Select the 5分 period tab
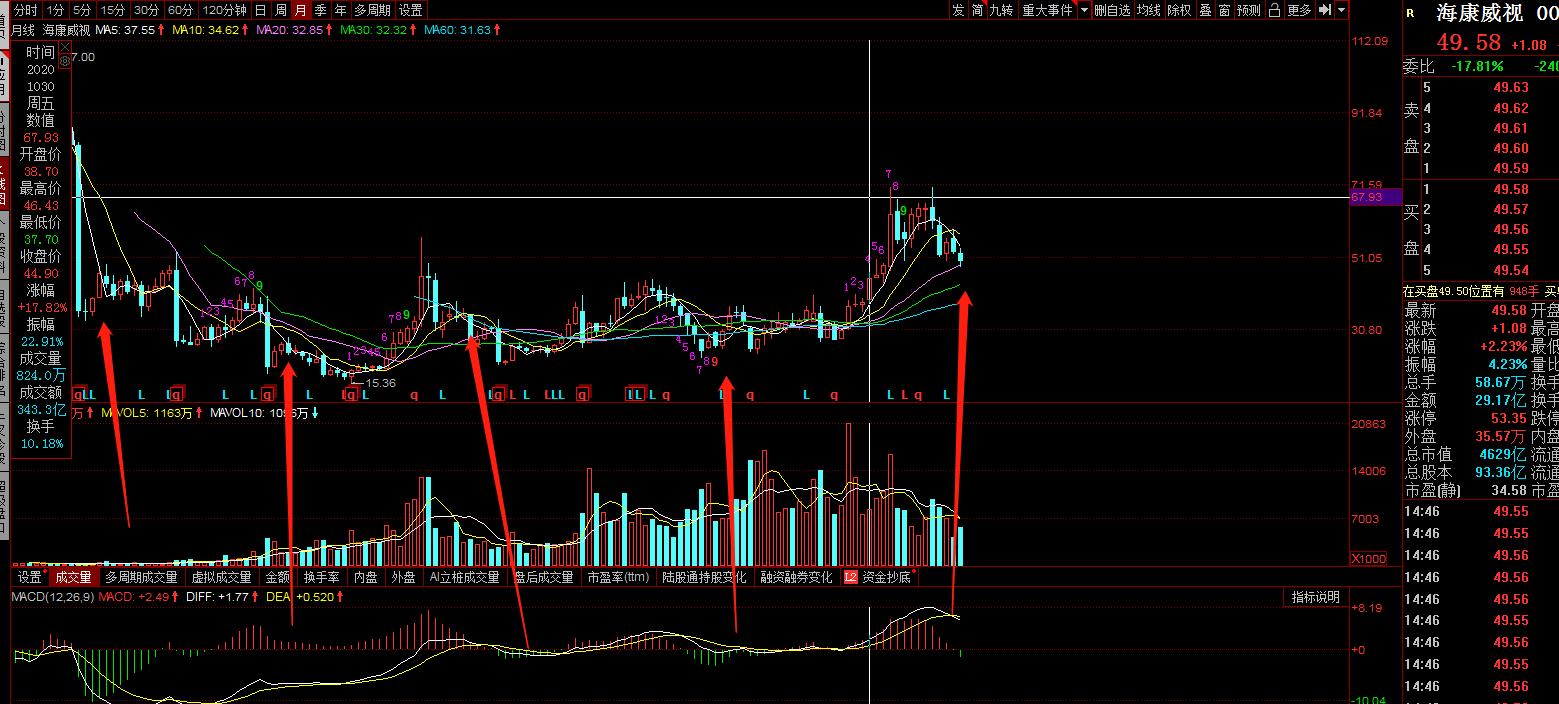The width and height of the screenshot is (1559, 704). point(83,10)
